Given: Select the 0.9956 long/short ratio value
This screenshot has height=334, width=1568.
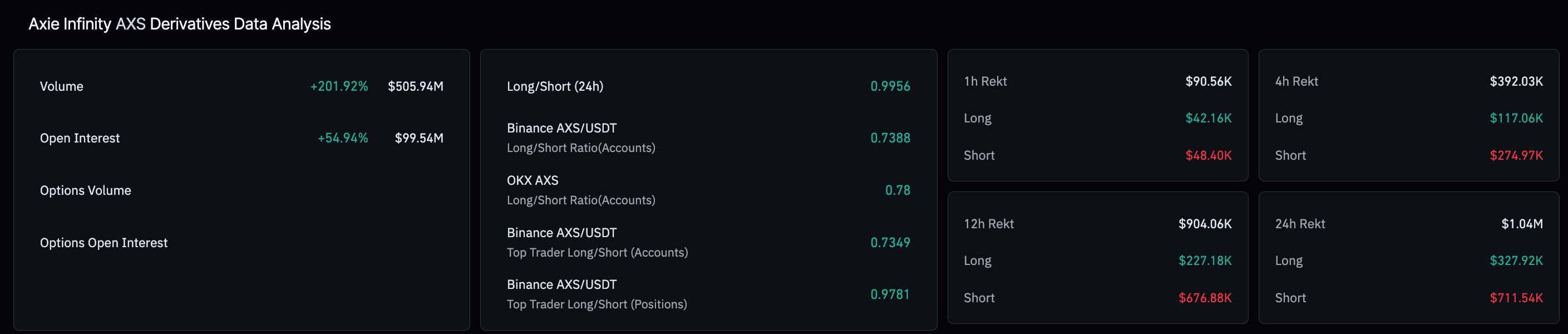Looking at the screenshot, I should tap(890, 86).
